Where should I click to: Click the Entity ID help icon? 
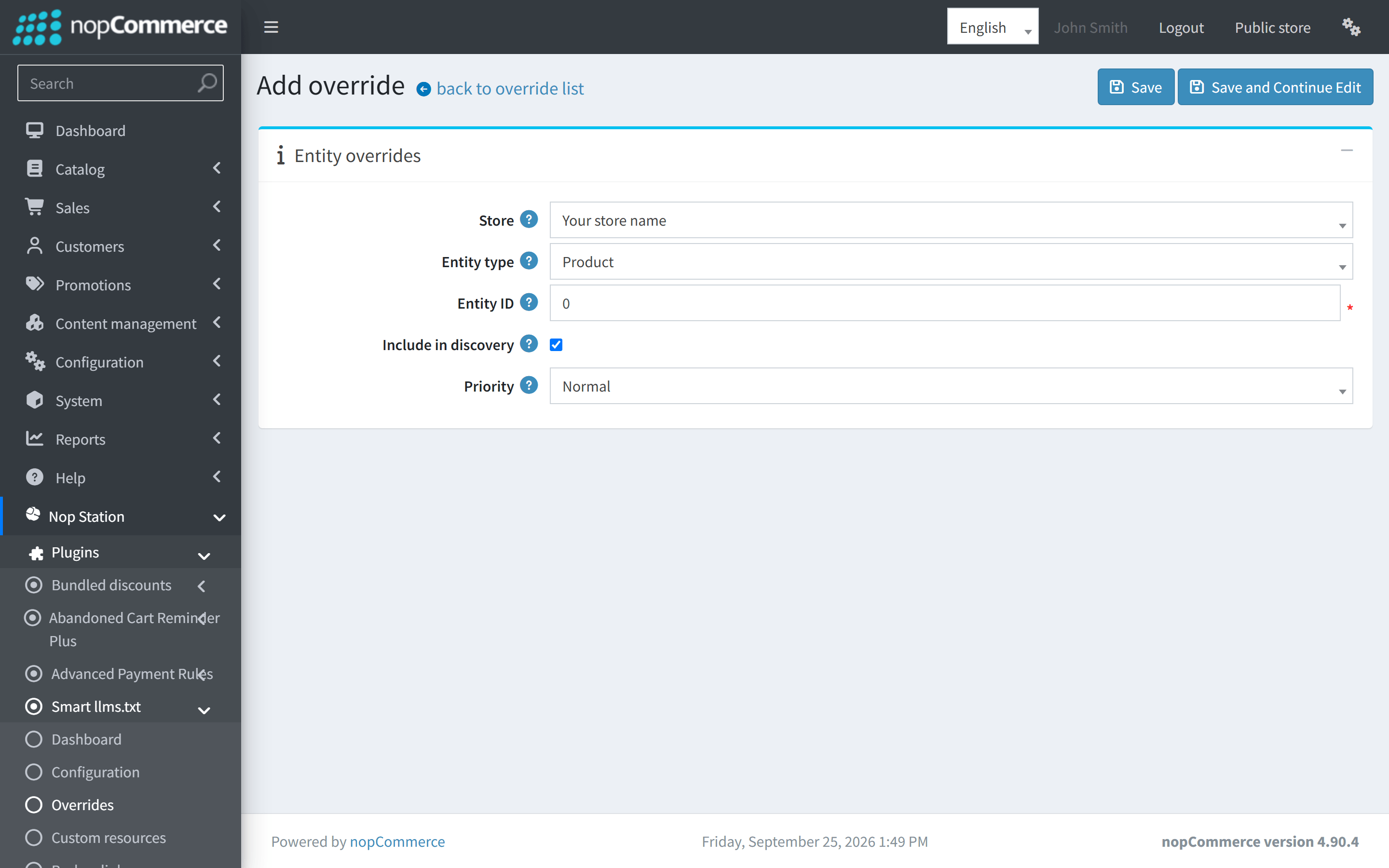(529, 302)
